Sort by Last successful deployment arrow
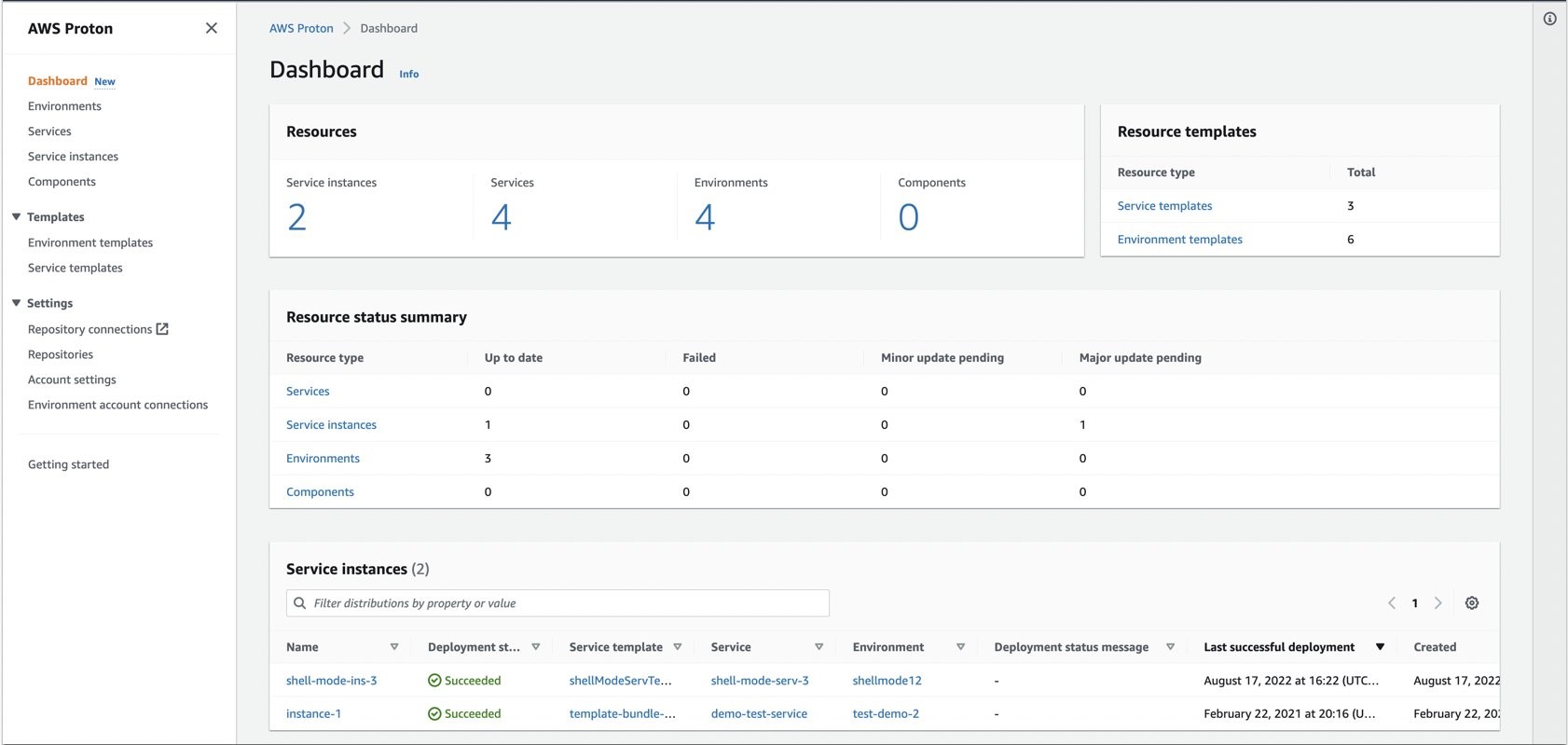 coord(1381,647)
